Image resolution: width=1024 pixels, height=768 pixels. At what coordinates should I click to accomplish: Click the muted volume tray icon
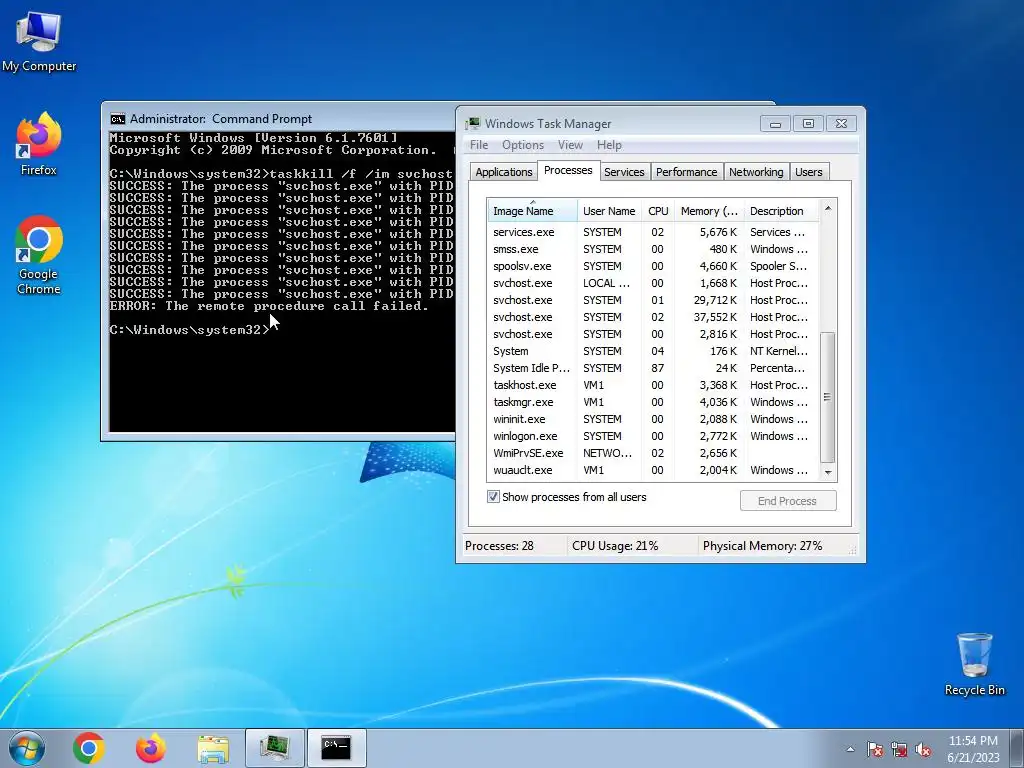923,750
